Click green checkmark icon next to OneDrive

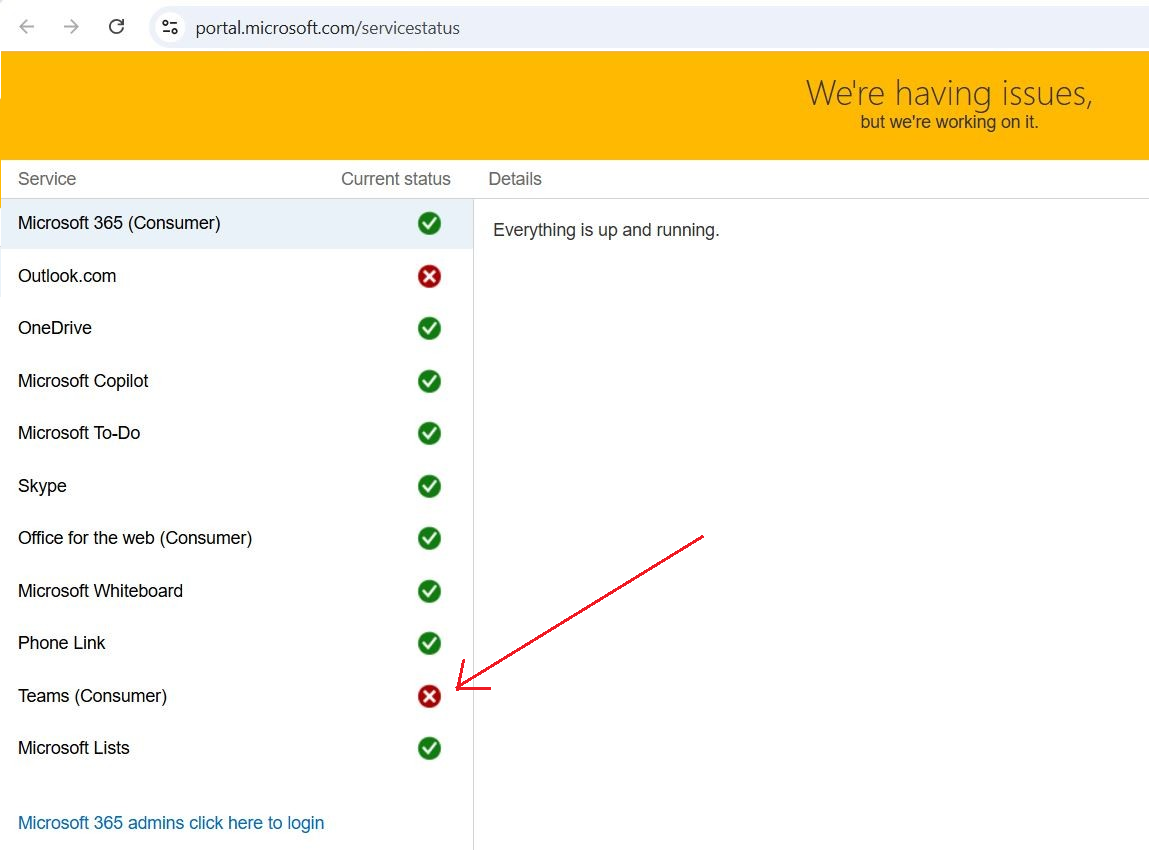(429, 328)
